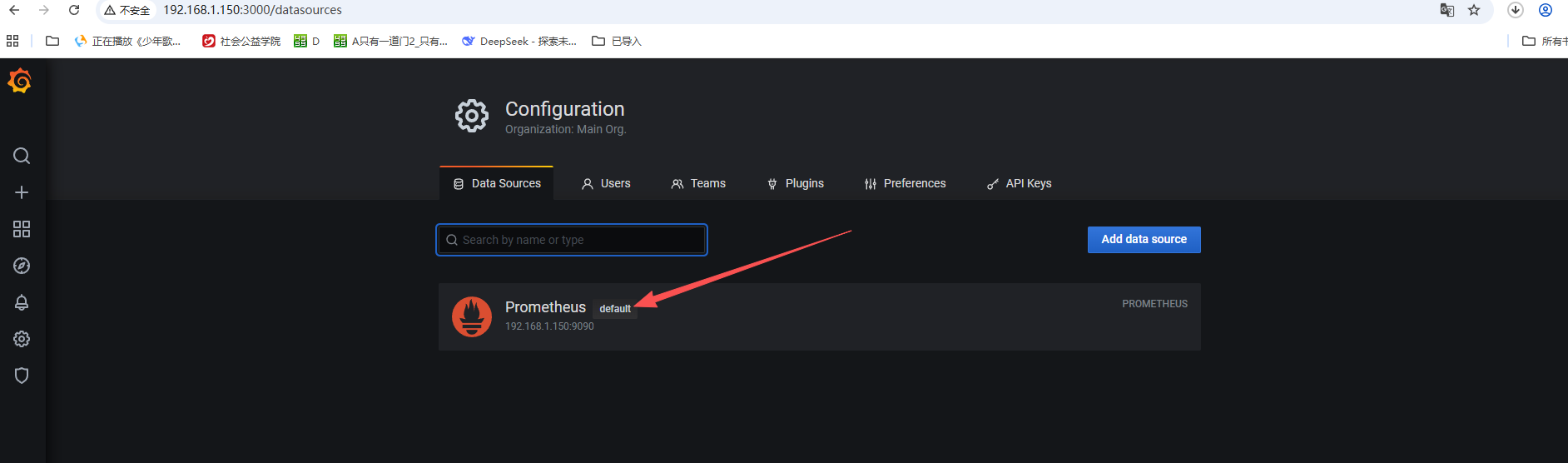Open the 正在播放 bookmark

click(127, 41)
